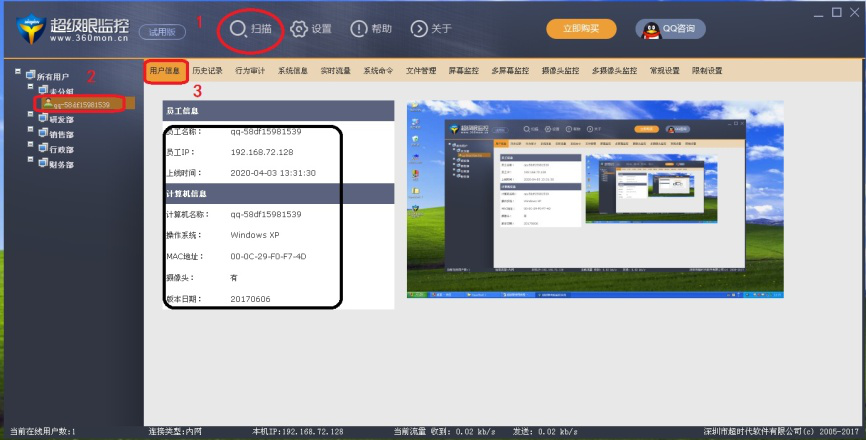Viewport: 866px width, 440px height.
Task: Click login time 2020-04-03 13:31:30
Action: [273, 173]
